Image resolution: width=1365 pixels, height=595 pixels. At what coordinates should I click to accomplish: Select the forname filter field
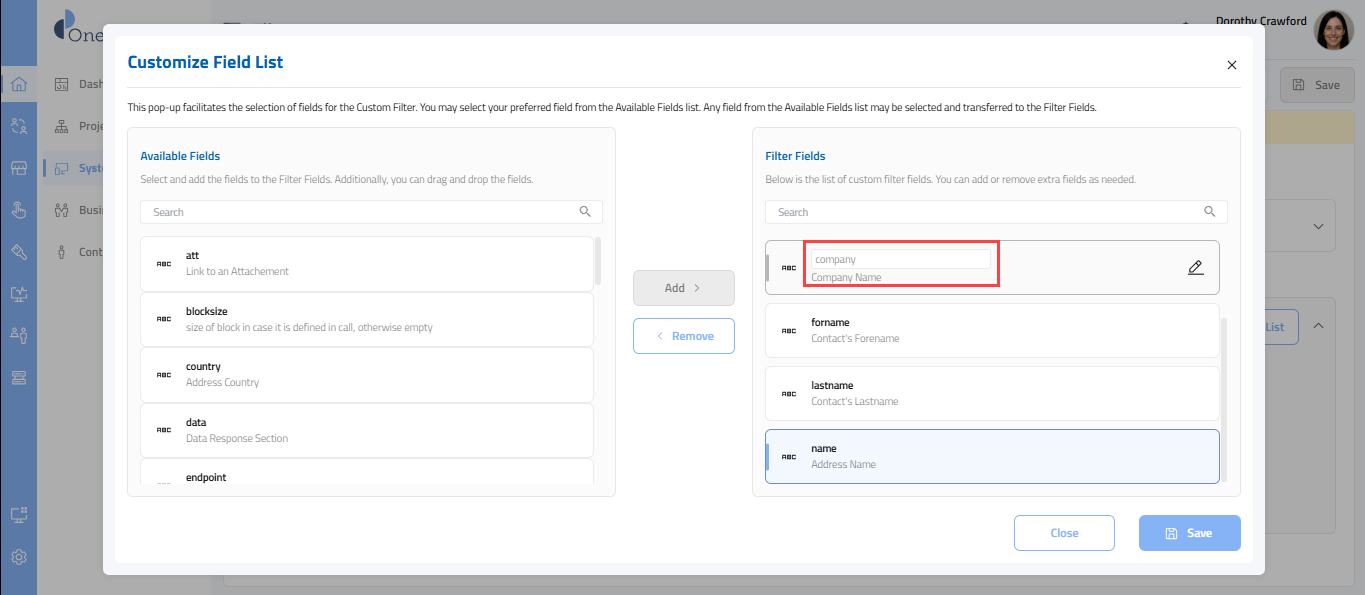(x=991, y=330)
